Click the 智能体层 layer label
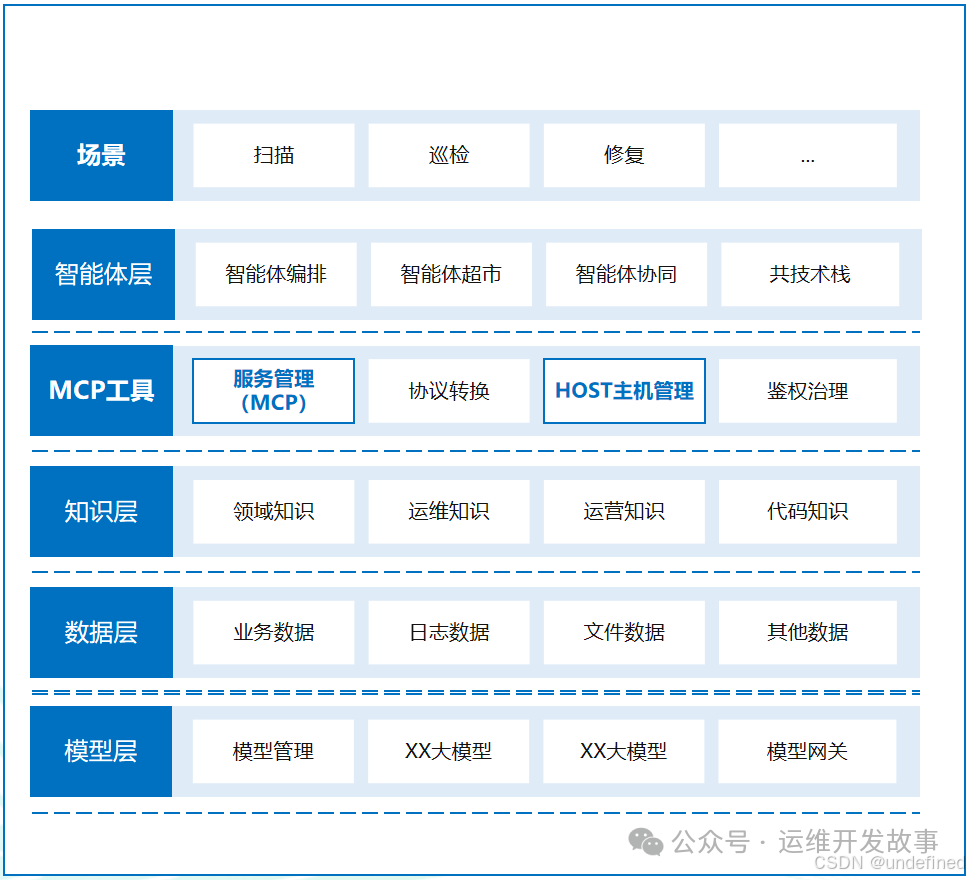969x880 pixels. coord(103,274)
